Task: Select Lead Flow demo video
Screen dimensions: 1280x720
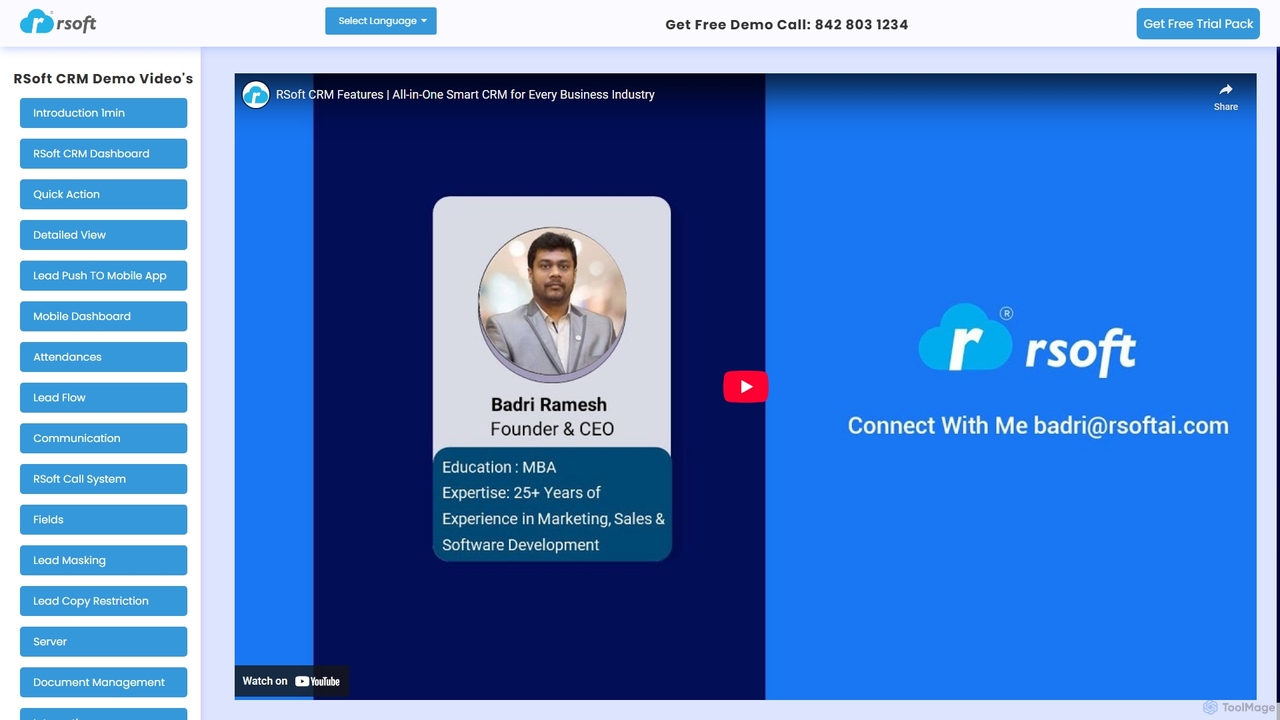Action: pyautogui.click(x=103, y=398)
